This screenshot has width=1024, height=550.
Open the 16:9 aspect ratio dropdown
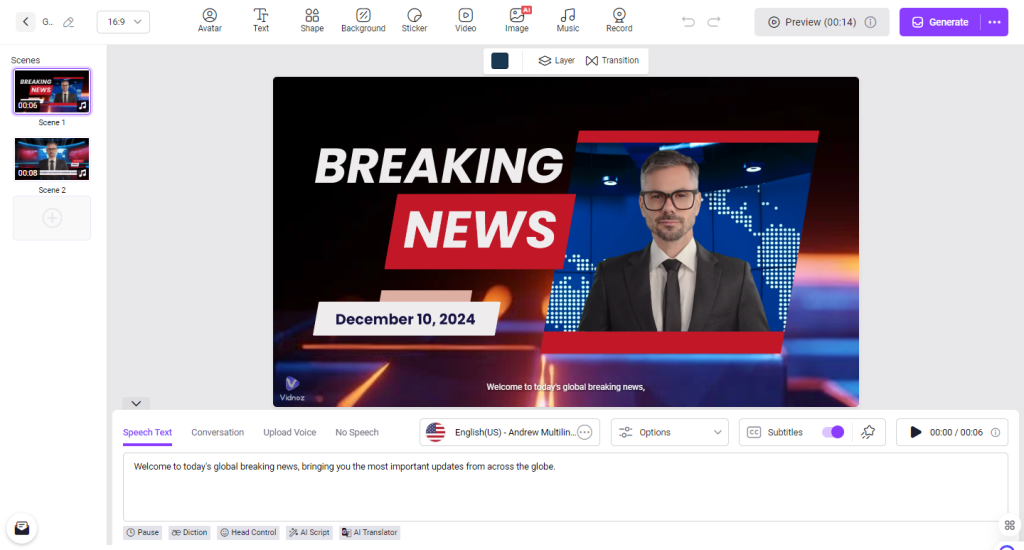(x=123, y=22)
